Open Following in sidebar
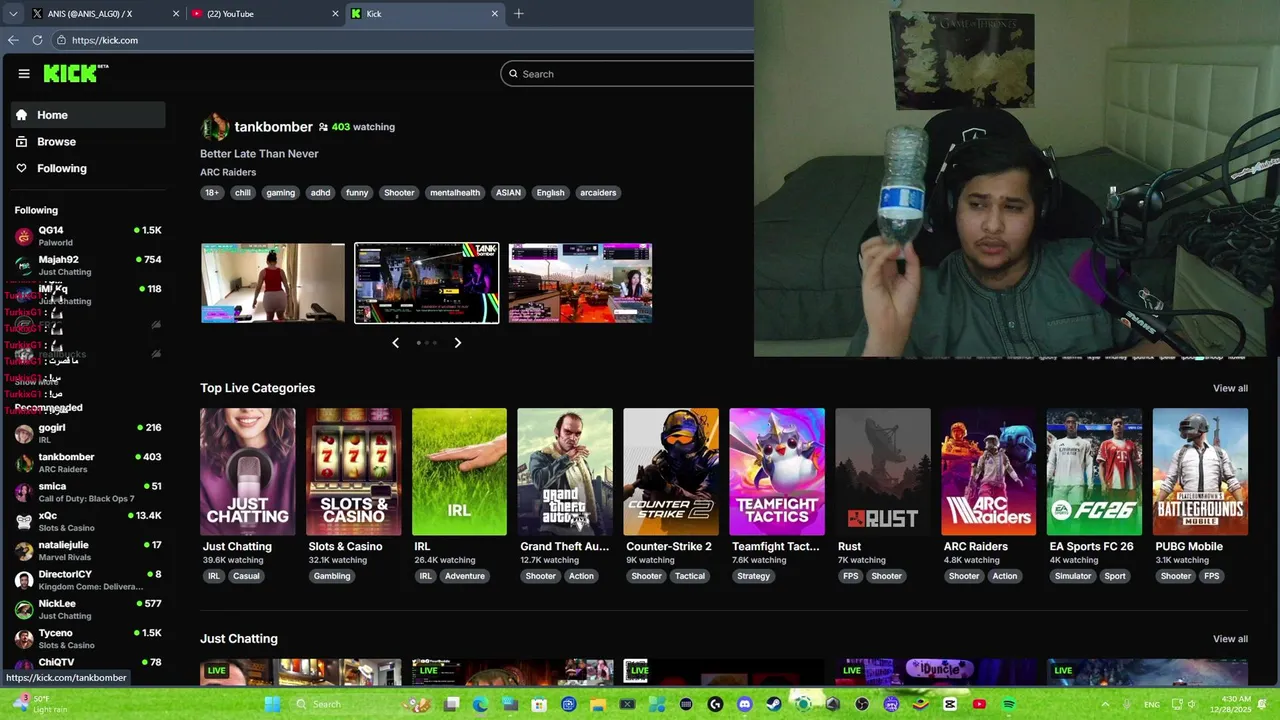Image resolution: width=1280 pixels, height=720 pixels. click(88, 168)
